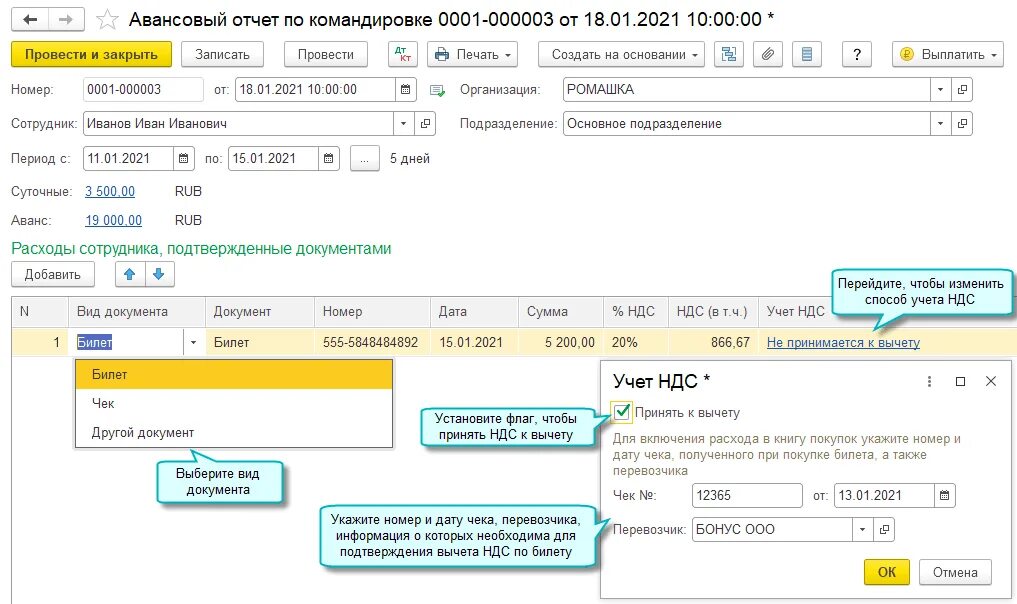Click the Сумма cell 5 200,00
1017x604 pixels.
tap(561, 343)
